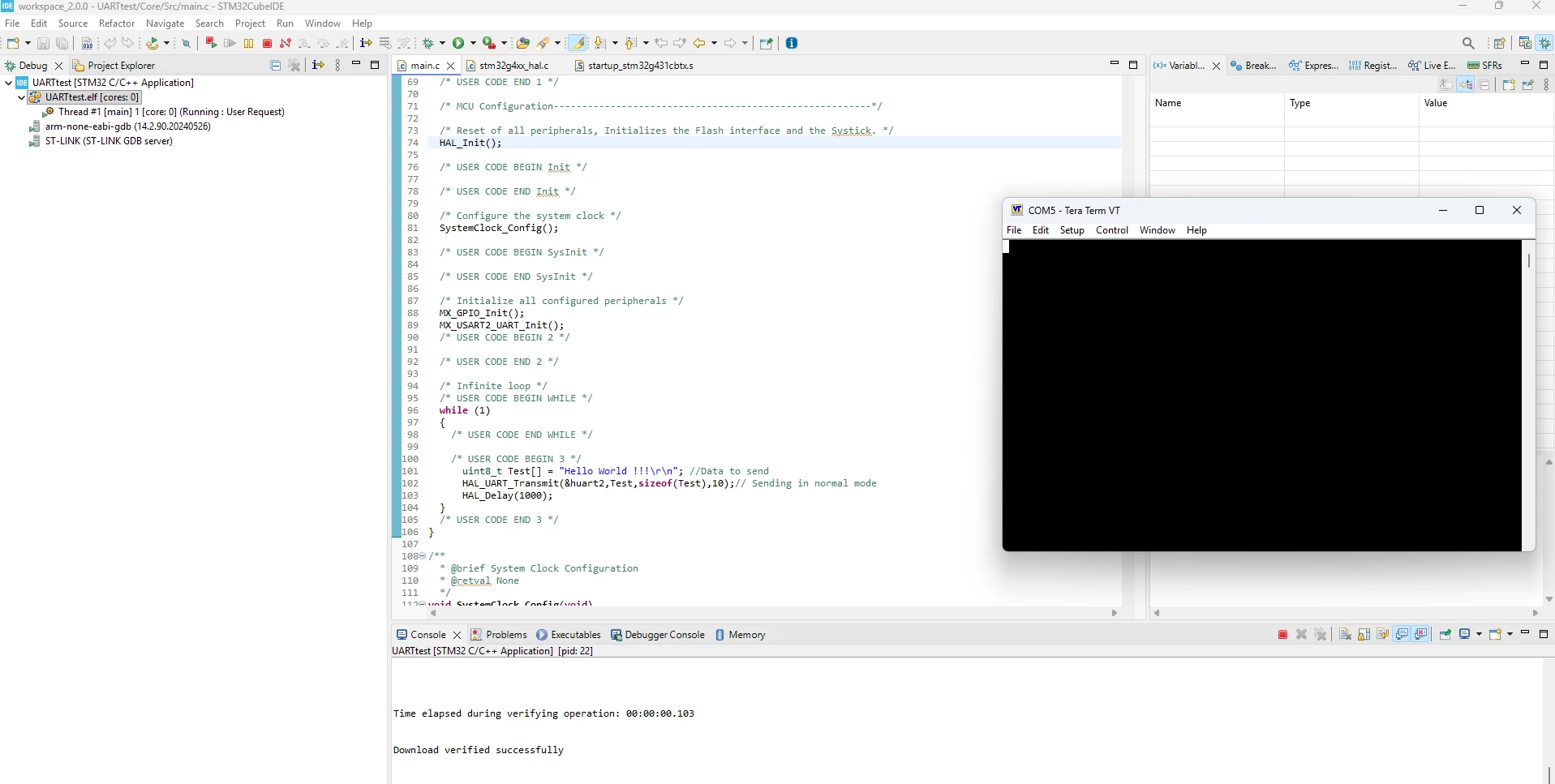Open Display Selected Console dropdown arrow
The image size is (1555, 784).
(1479, 635)
